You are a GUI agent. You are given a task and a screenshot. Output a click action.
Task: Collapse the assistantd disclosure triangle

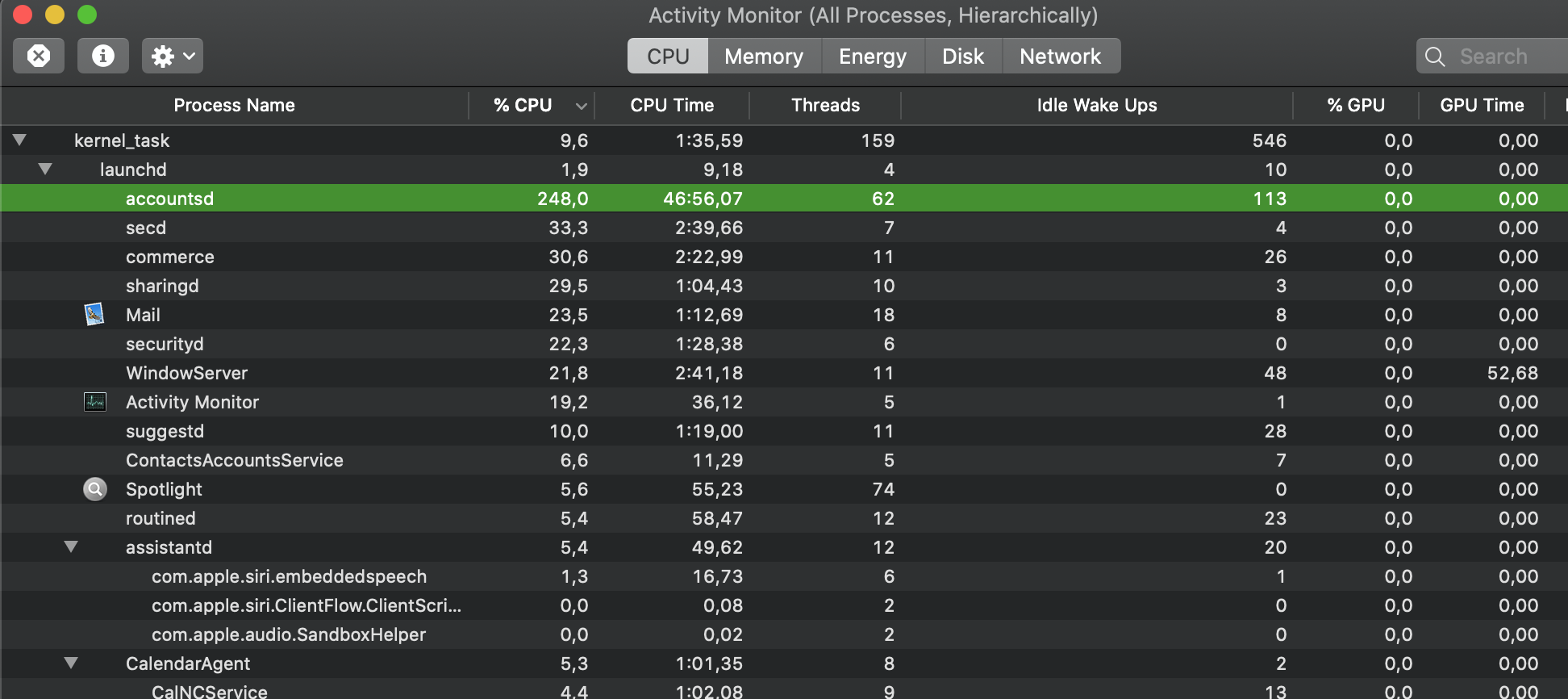(71, 546)
